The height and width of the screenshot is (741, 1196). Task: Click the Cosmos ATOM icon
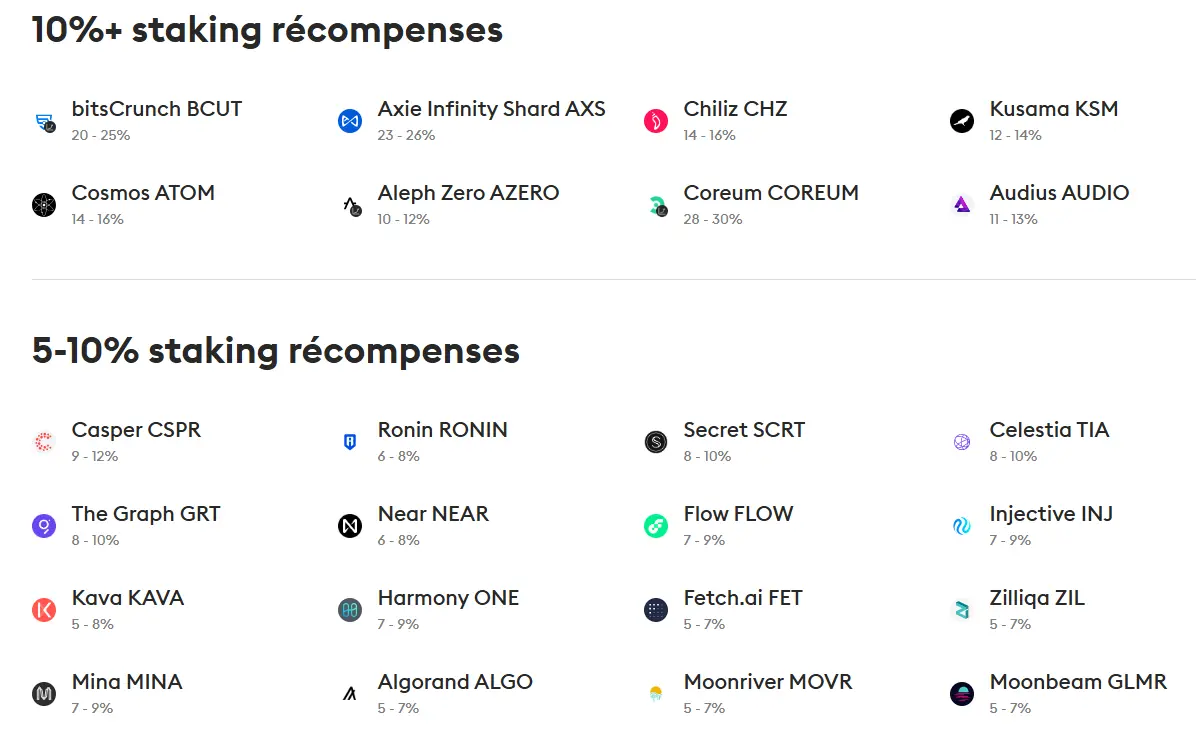[44, 205]
